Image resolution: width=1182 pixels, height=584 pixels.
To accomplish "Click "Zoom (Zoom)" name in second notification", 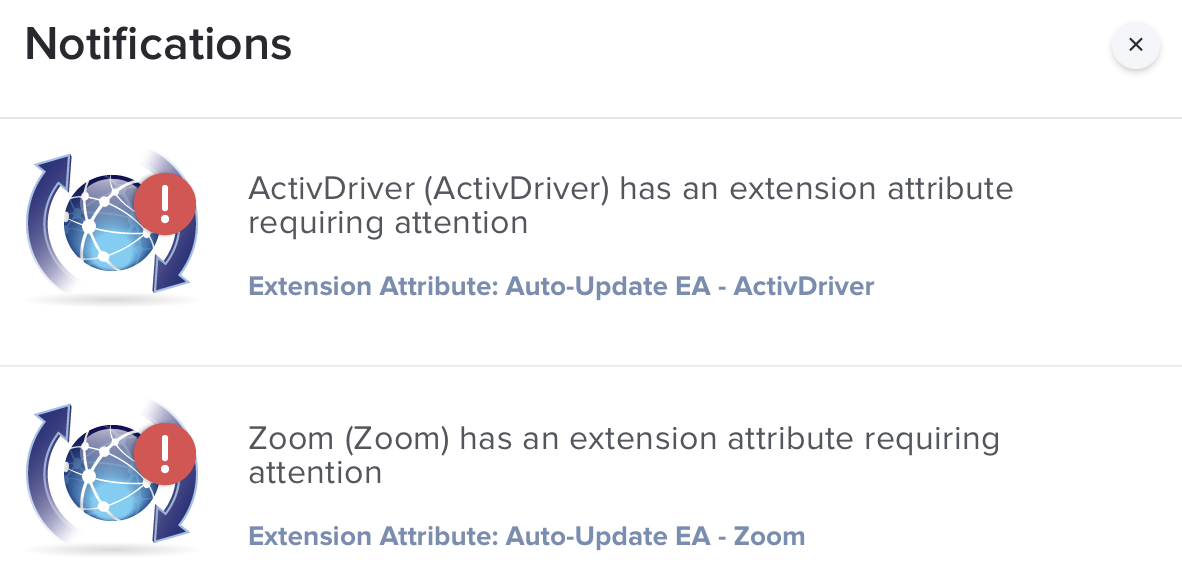I will point(348,439).
